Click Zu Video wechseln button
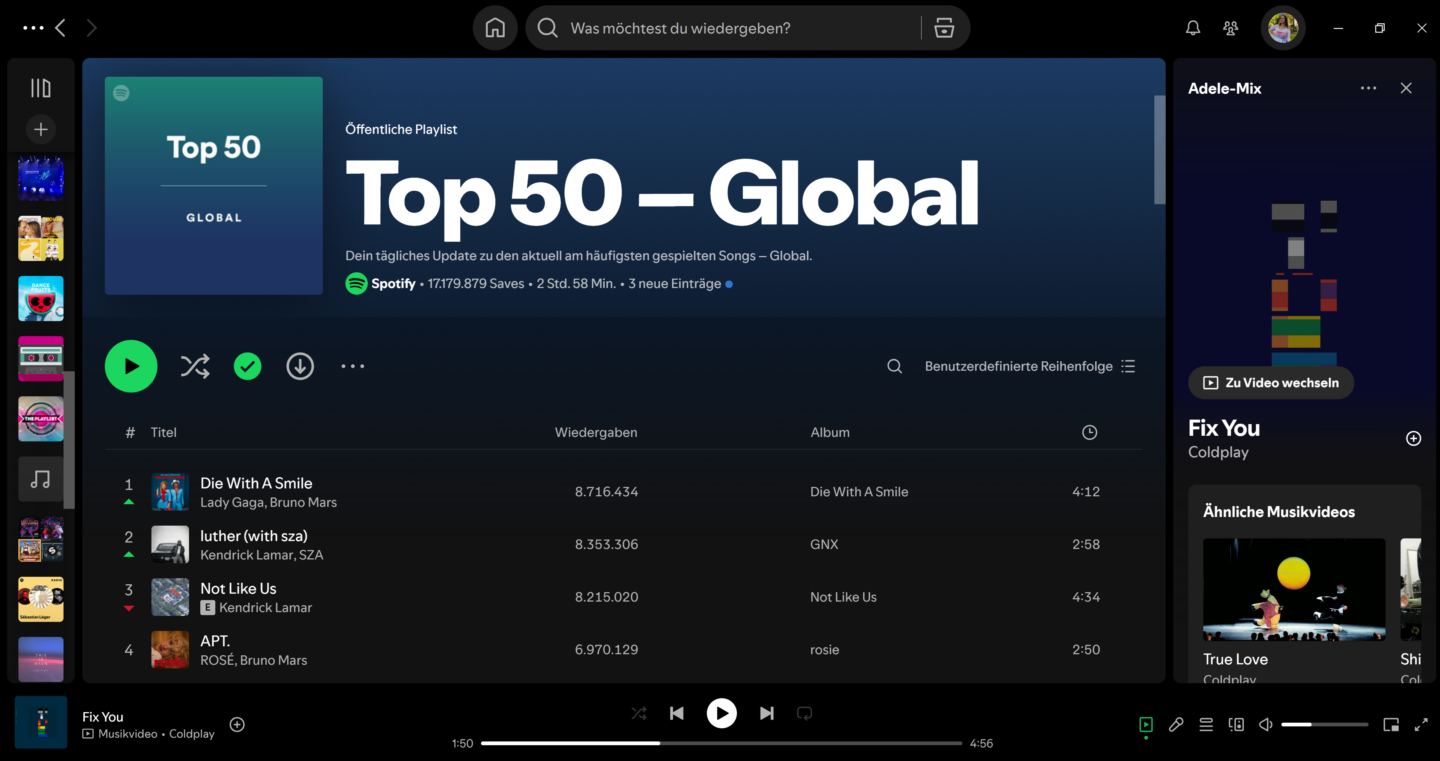The height and width of the screenshot is (761, 1440). pyautogui.click(x=1271, y=382)
